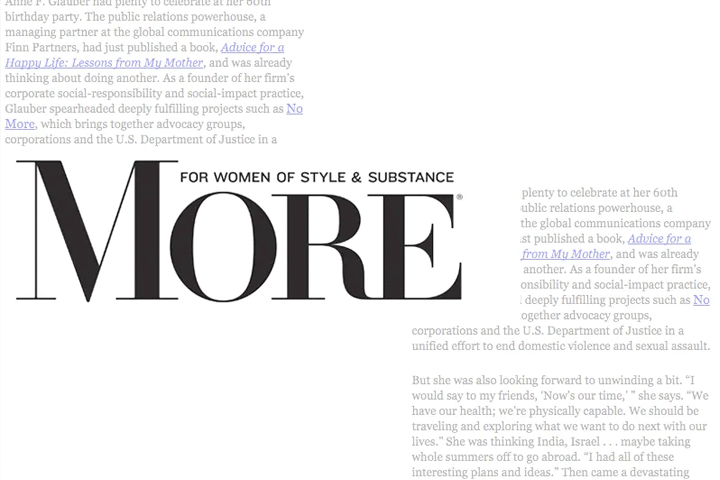Click the text "Glauber spearheaded deeply fulfilling projects"
The width and height of the screenshot is (720, 480).
[125, 109]
